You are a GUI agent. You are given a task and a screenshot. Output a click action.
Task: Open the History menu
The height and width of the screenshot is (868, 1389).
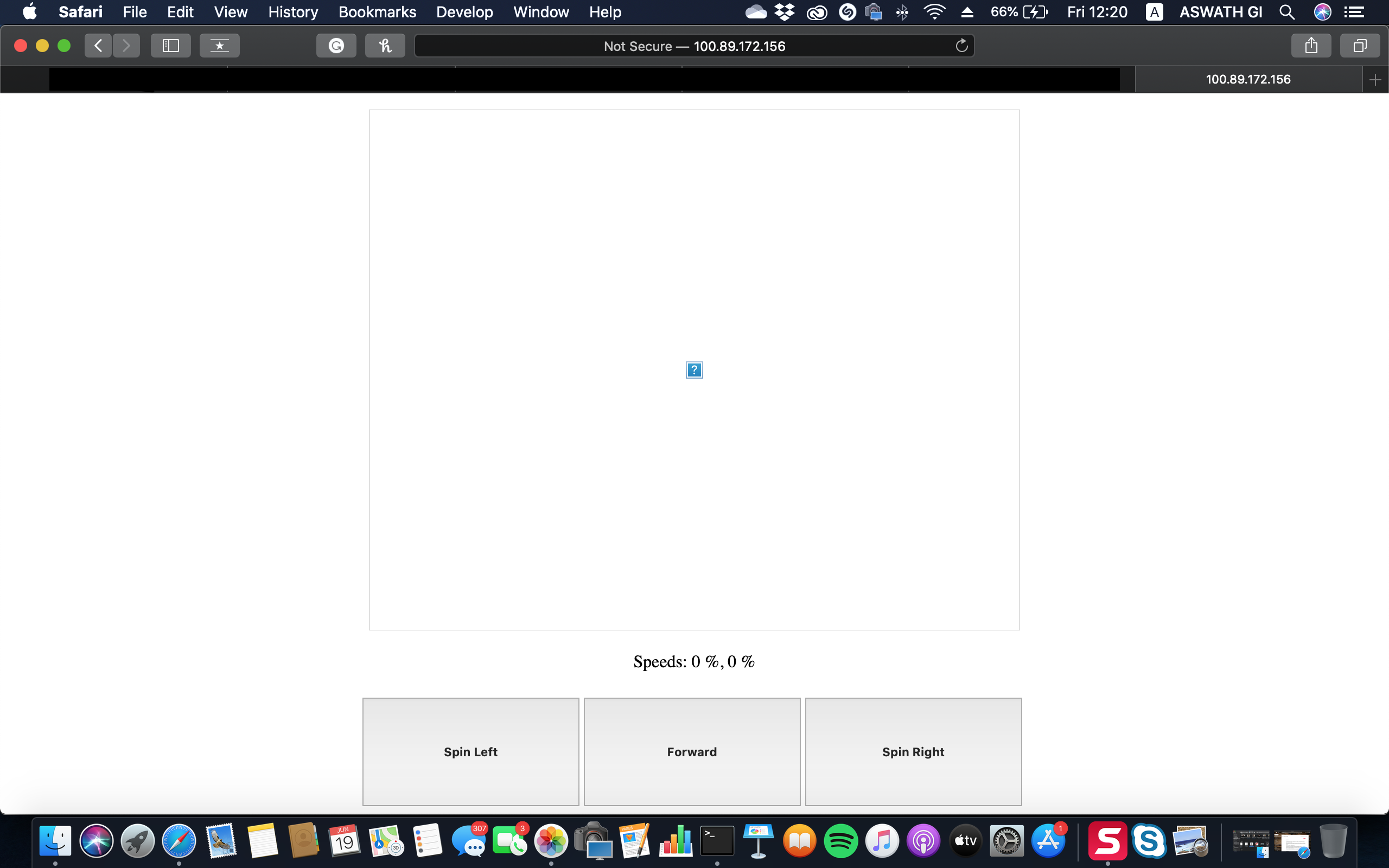[x=293, y=12]
